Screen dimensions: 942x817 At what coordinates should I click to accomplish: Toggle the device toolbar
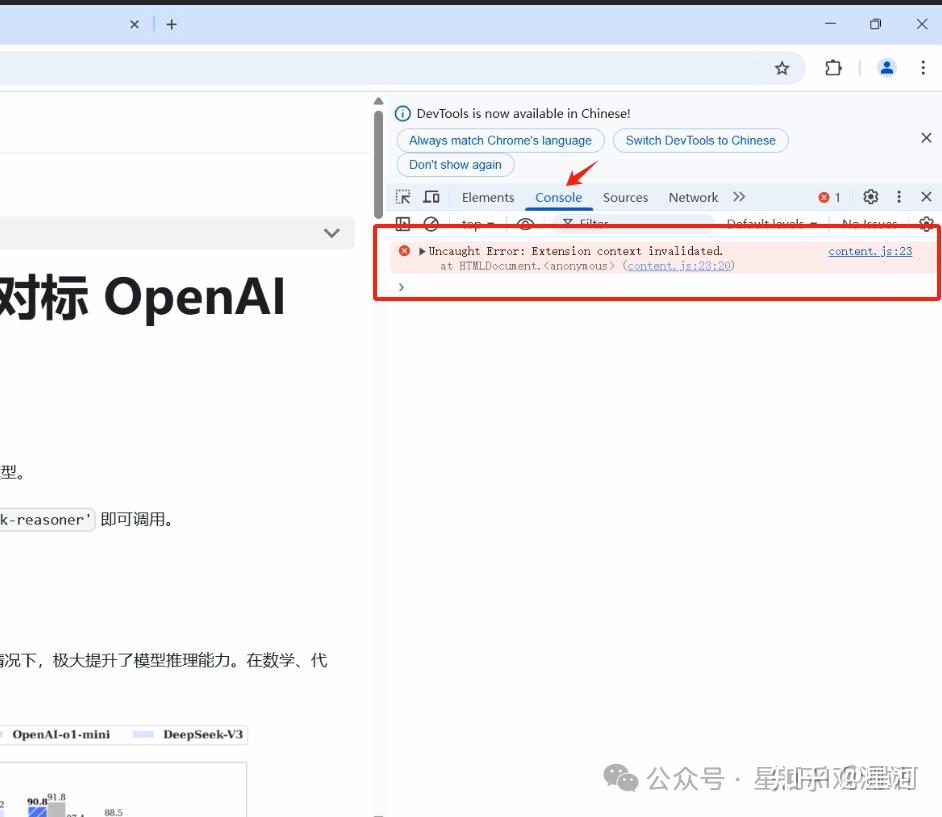431,197
